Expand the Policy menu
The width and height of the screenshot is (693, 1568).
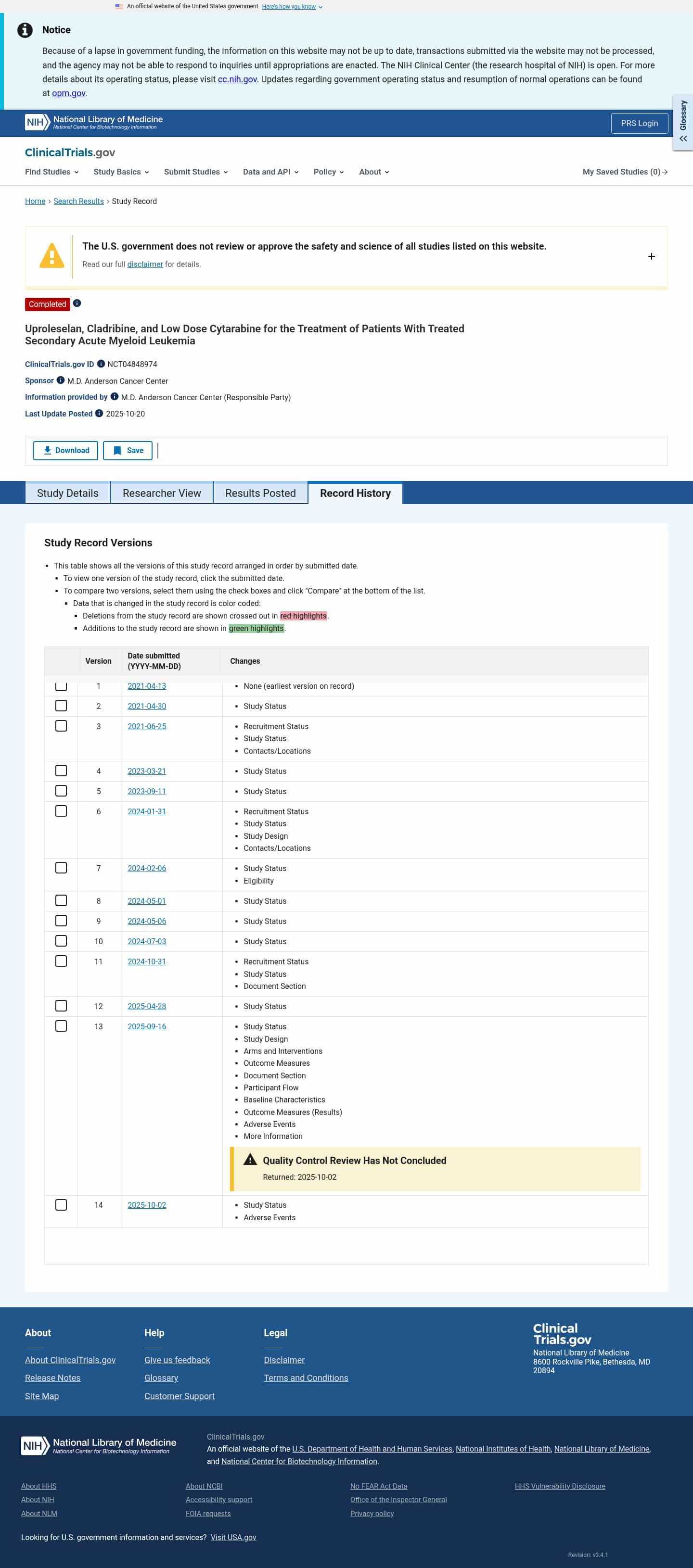click(329, 172)
